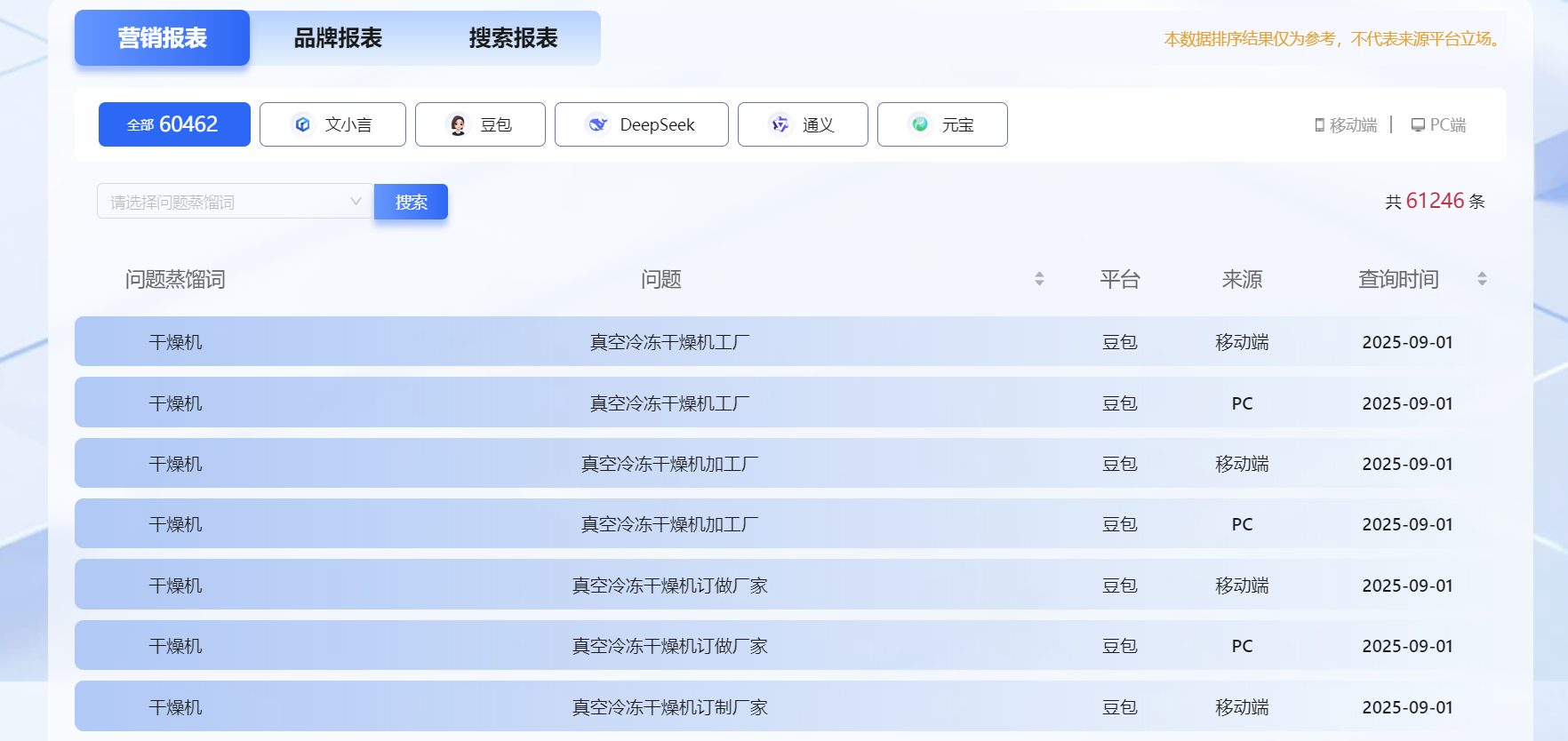Click 2025-09-01 date in the first row
Screen dimensions: 1568x741
[1407, 342]
